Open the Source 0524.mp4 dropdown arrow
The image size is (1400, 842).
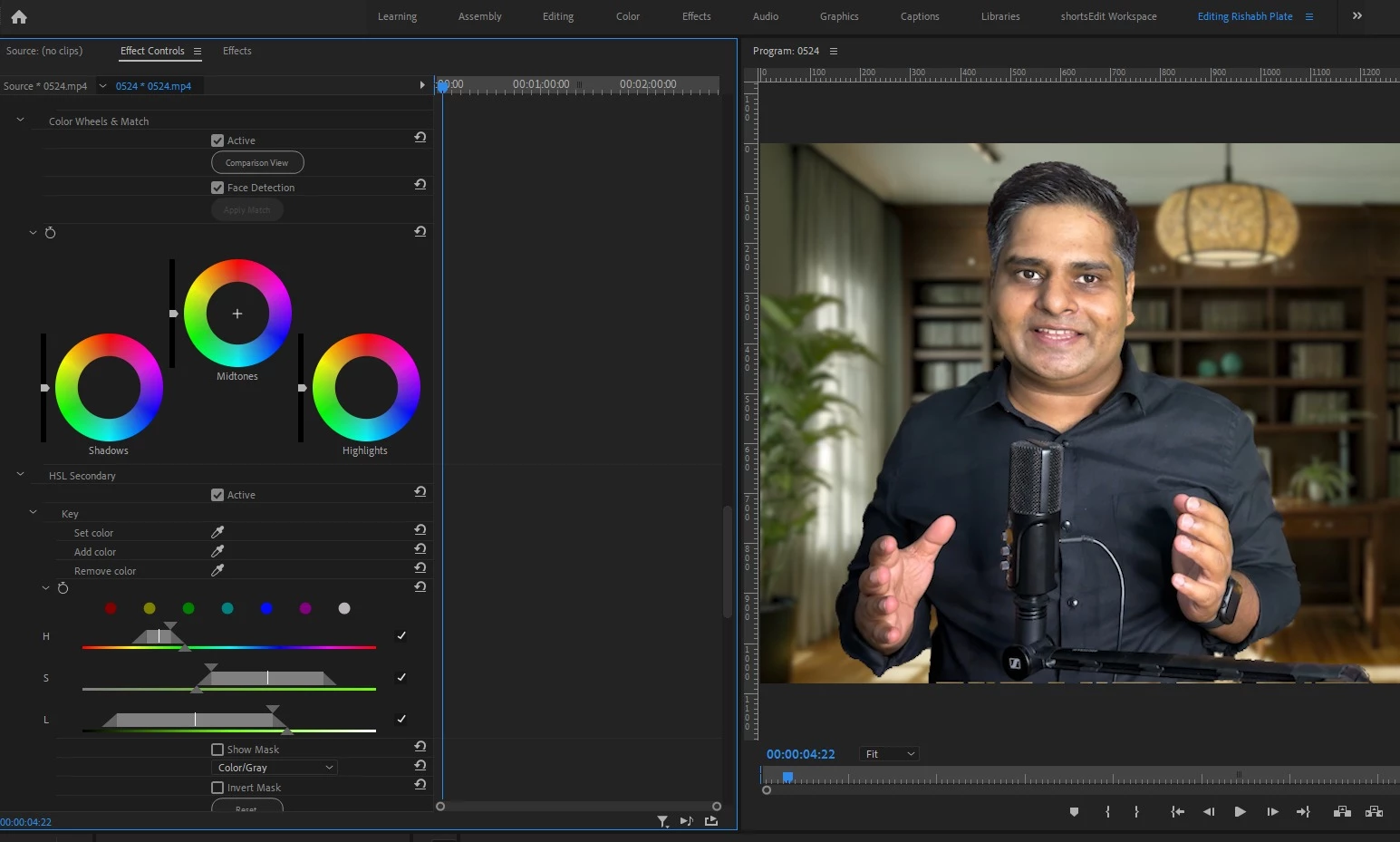(102, 86)
